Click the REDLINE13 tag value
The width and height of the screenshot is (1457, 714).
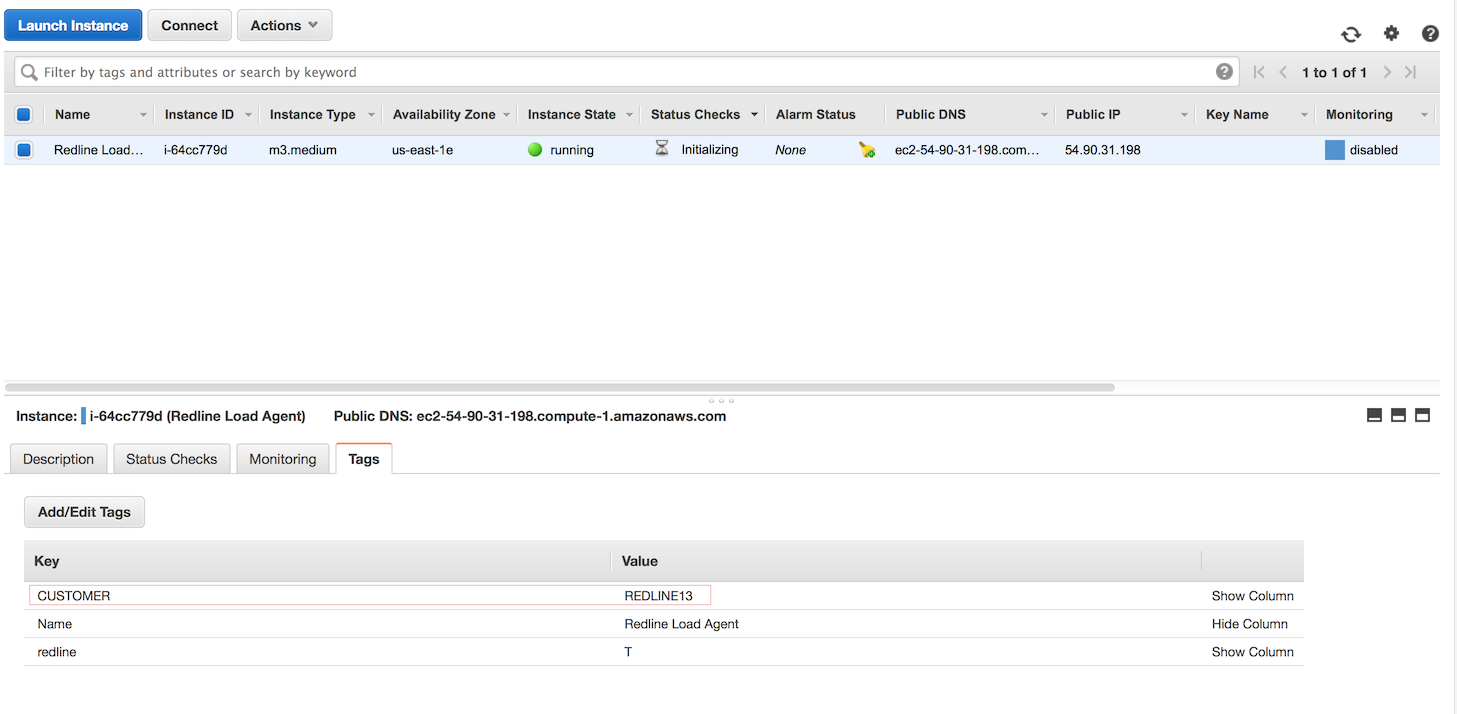click(x=659, y=596)
